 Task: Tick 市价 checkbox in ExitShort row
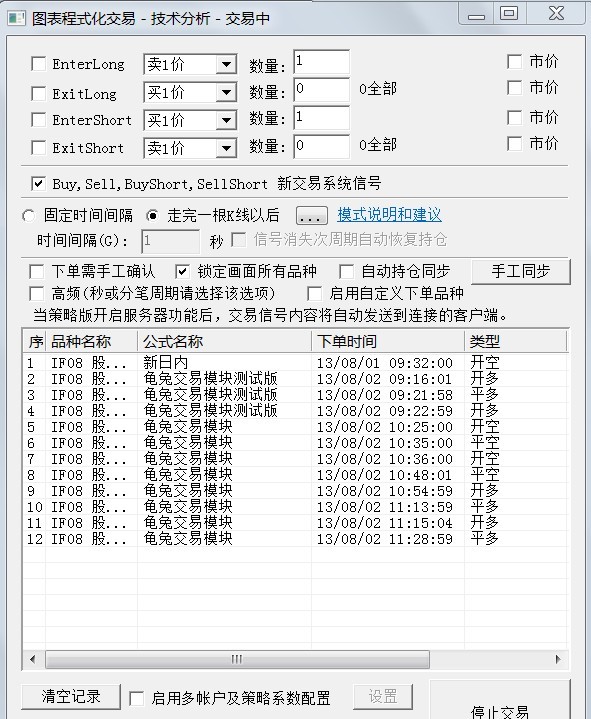pos(514,144)
